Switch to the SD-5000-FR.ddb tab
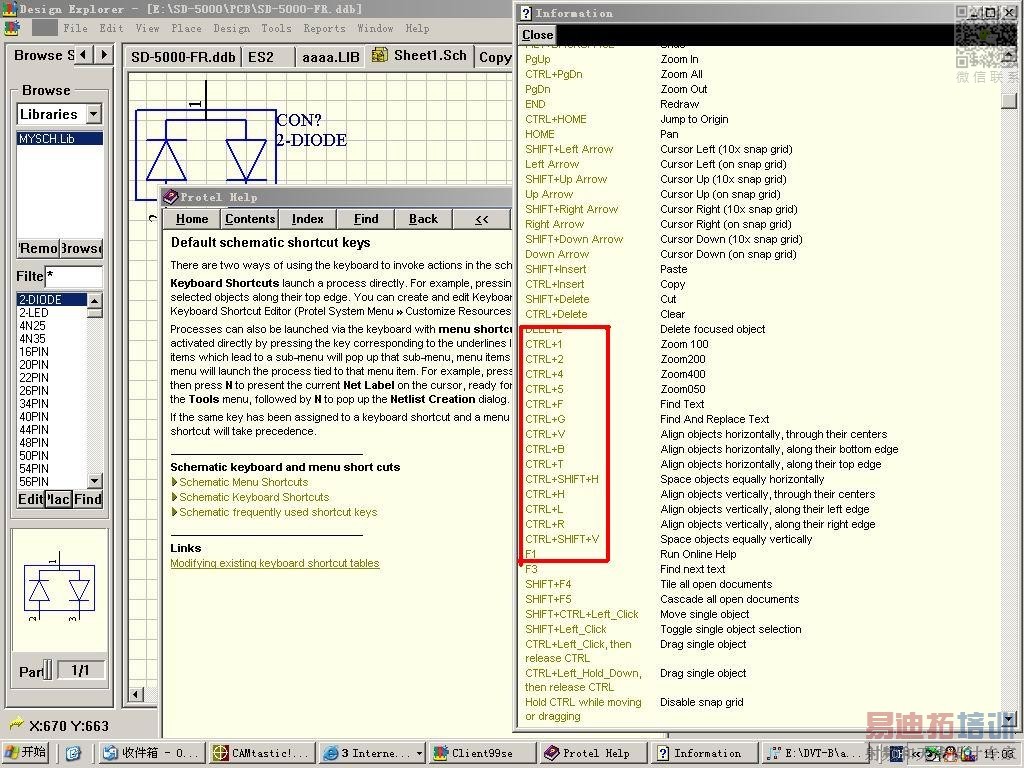Viewport: 1024px width, 768px height. [183, 57]
